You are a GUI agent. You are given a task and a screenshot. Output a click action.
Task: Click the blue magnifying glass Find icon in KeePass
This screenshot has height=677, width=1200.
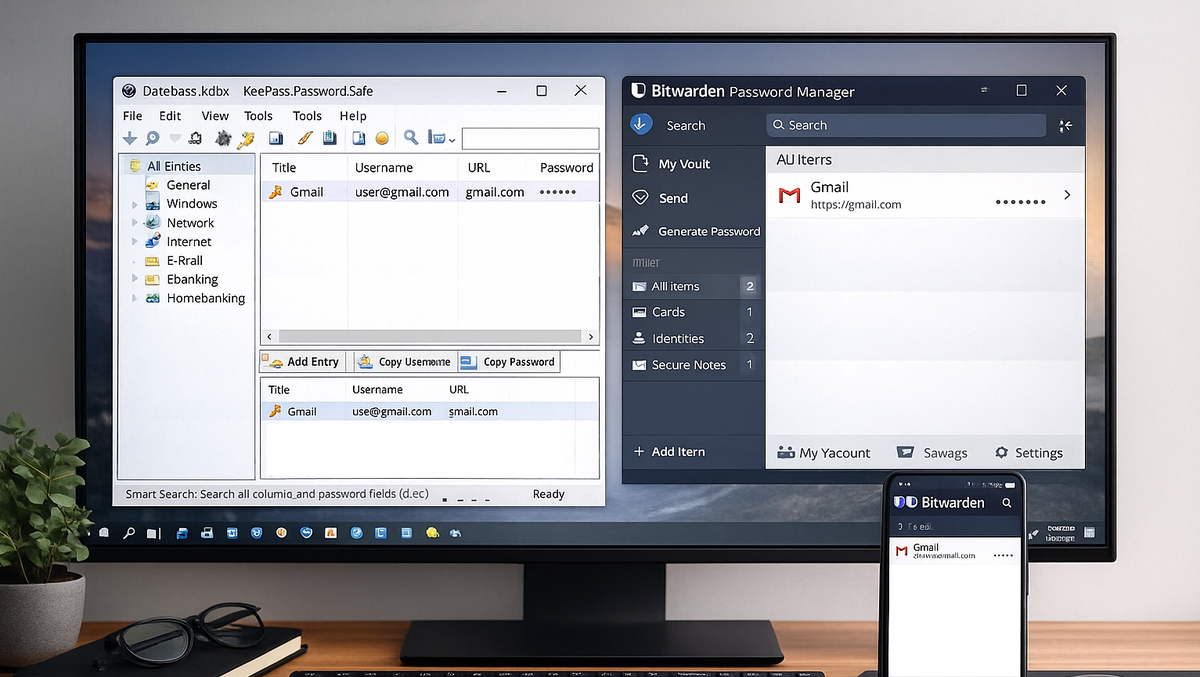[x=410, y=139]
